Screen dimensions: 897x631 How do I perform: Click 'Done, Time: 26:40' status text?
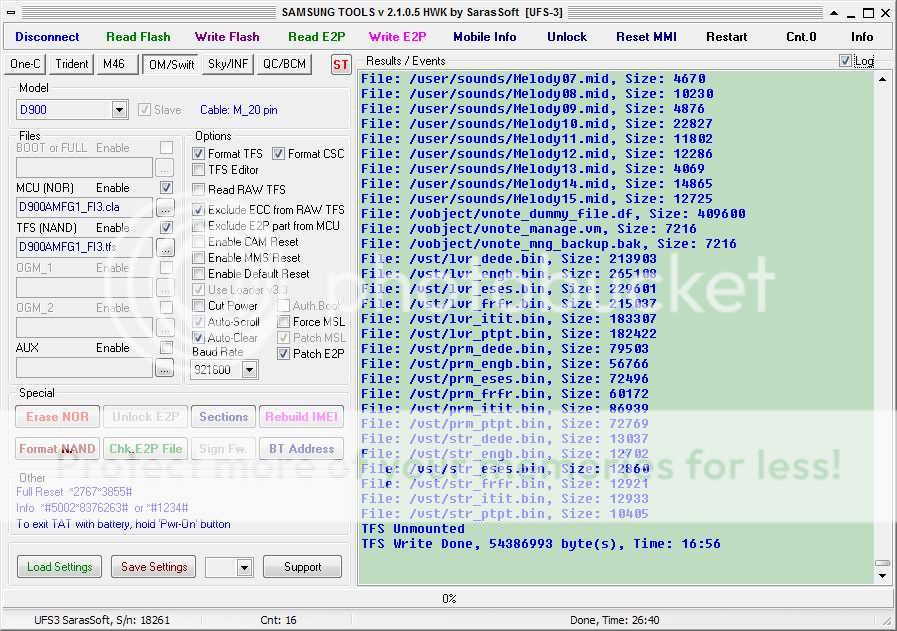click(x=614, y=620)
